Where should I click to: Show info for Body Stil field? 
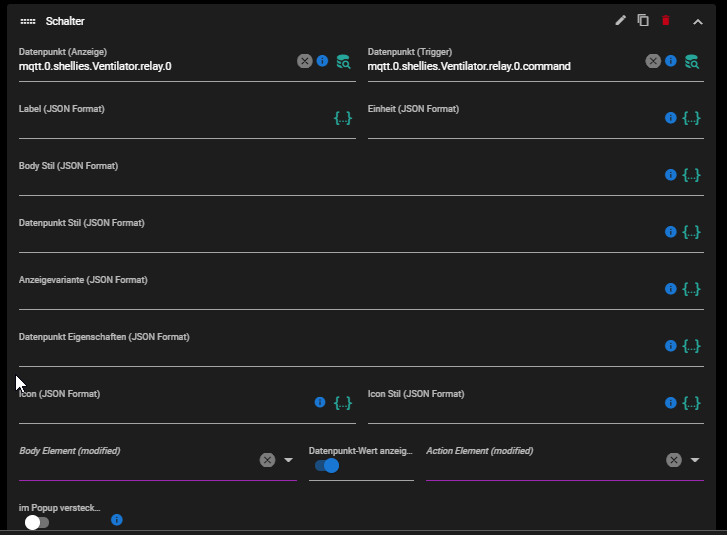[x=670, y=175]
